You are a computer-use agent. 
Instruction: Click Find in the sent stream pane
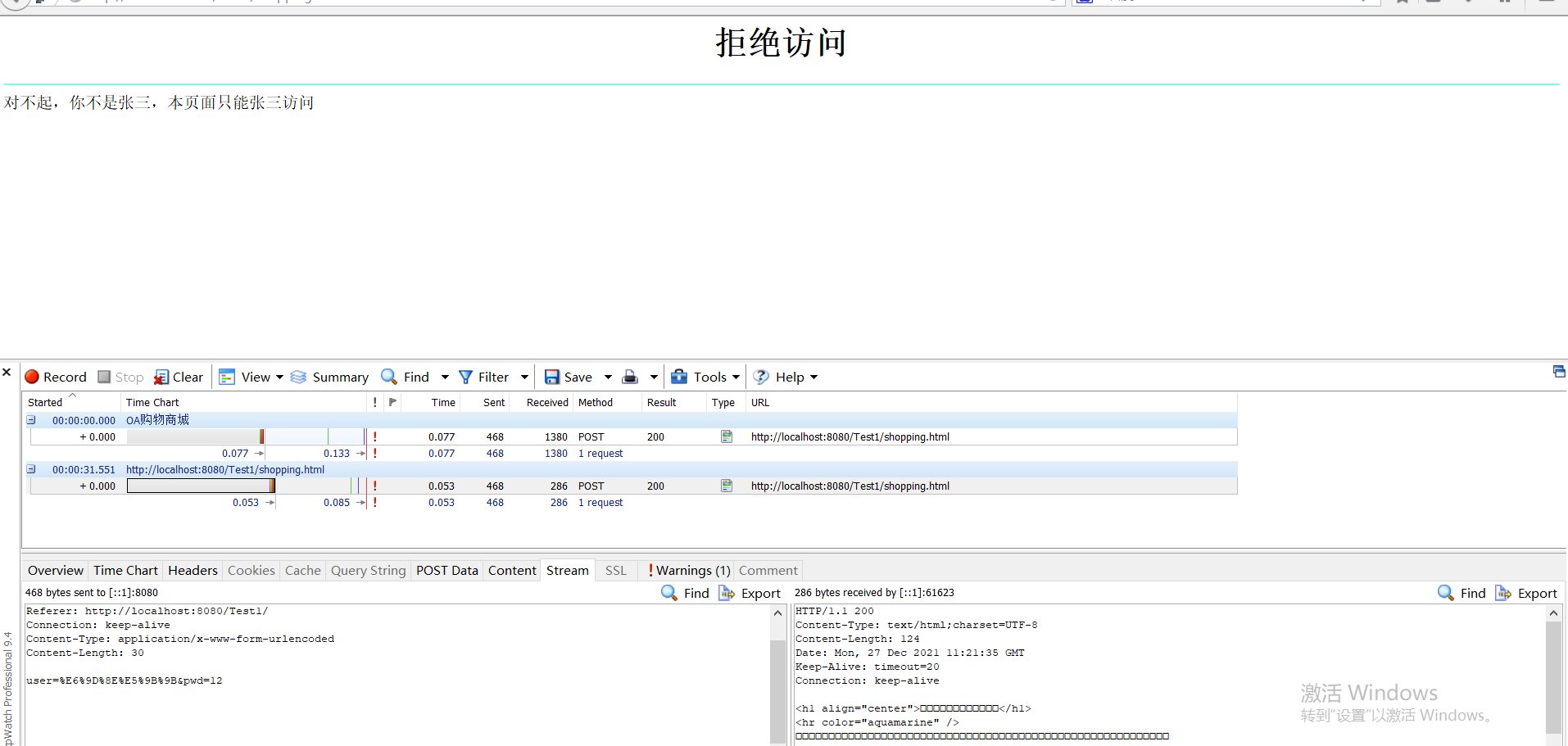tap(686, 593)
